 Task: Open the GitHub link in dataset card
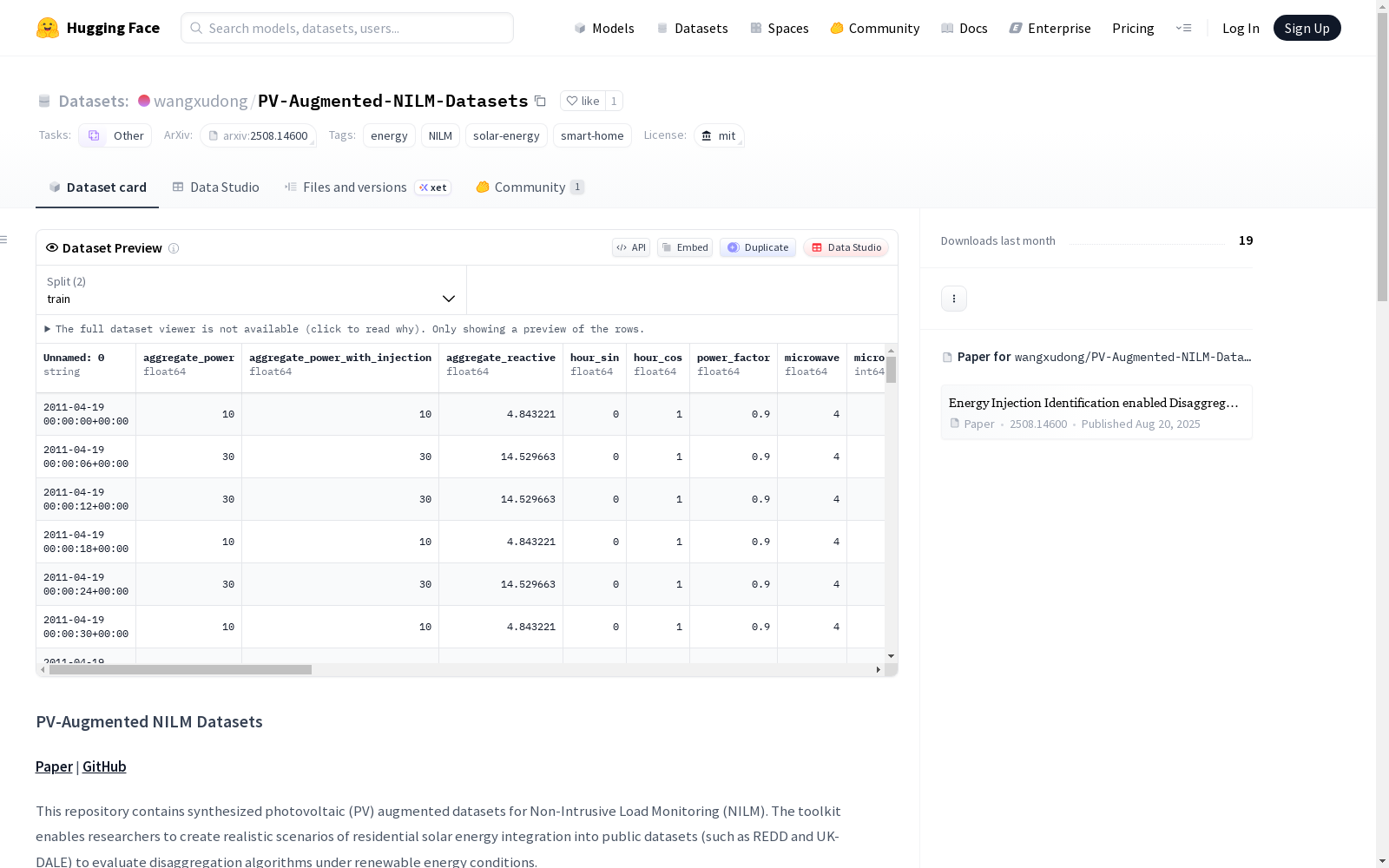(x=104, y=766)
